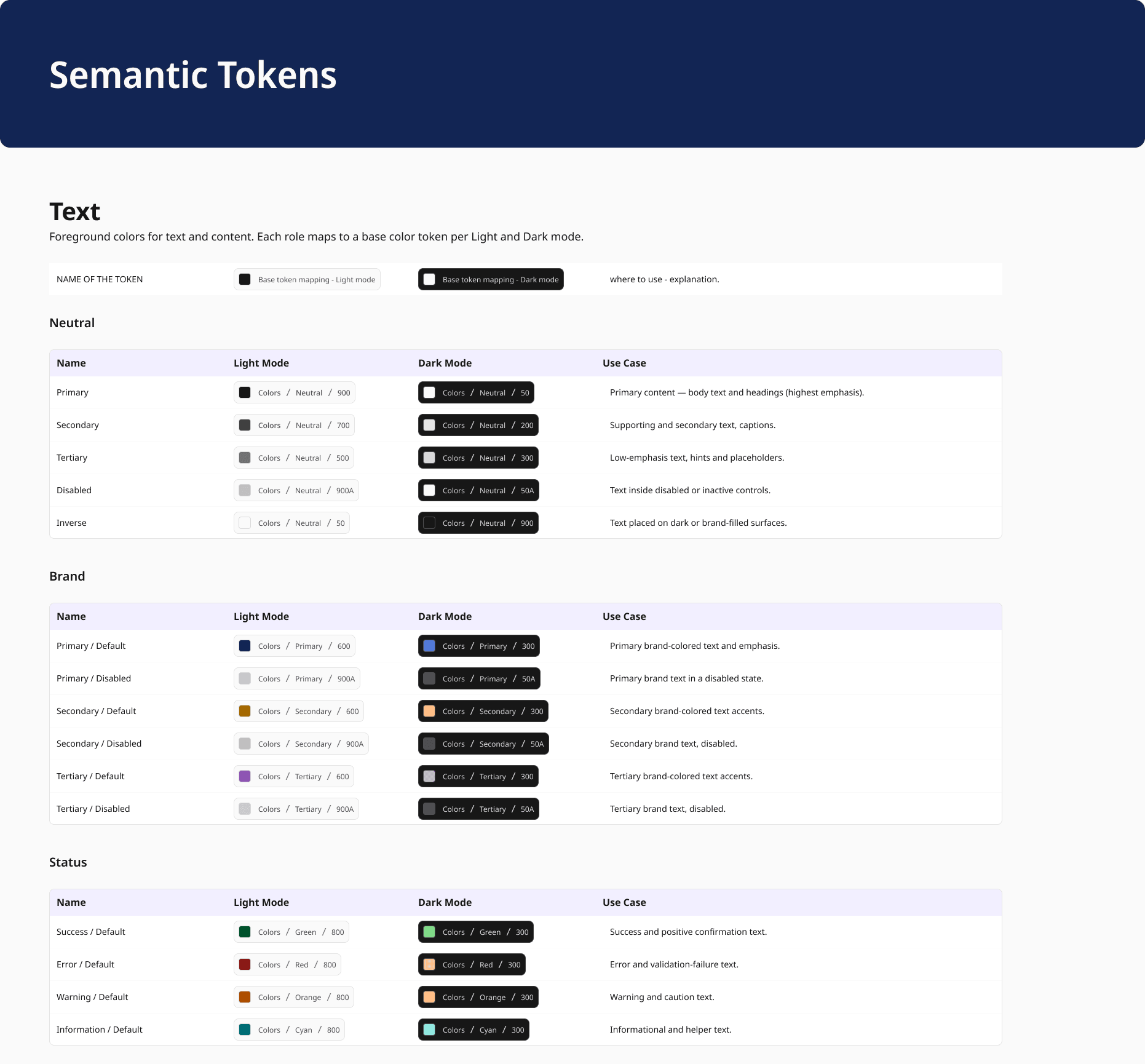Click the Secondary / Default row name

point(97,711)
